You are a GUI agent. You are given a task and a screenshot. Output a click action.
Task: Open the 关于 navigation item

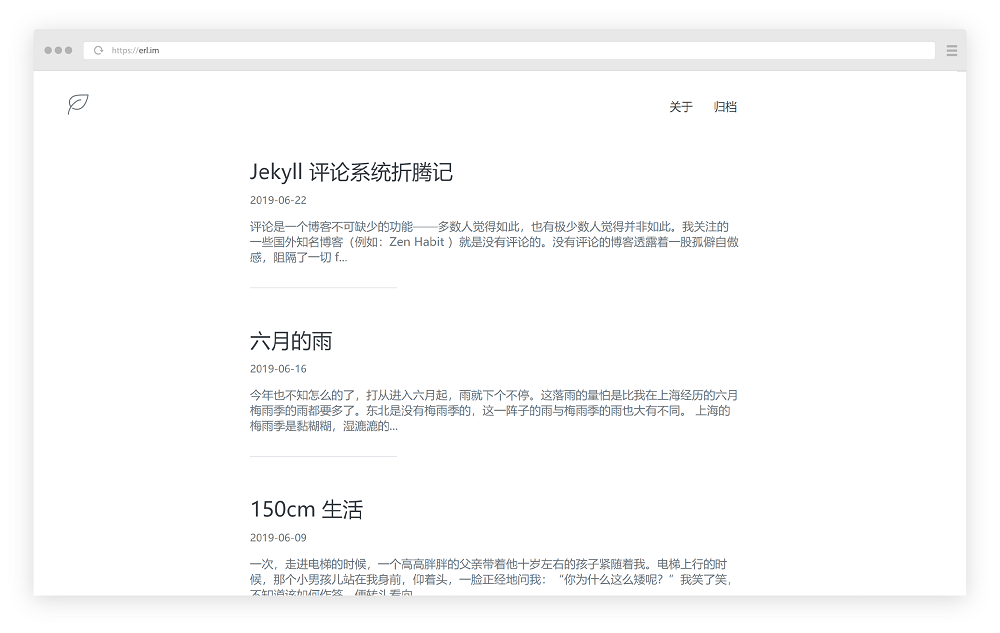coord(680,107)
